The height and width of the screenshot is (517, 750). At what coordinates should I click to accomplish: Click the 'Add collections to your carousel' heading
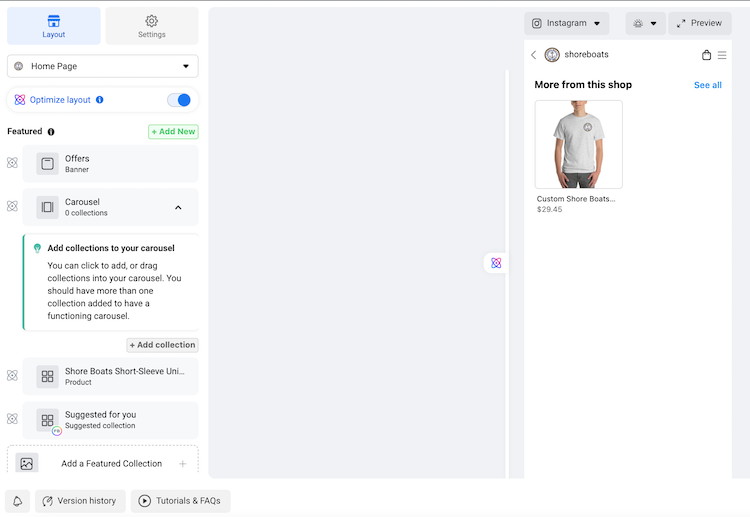pos(110,248)
